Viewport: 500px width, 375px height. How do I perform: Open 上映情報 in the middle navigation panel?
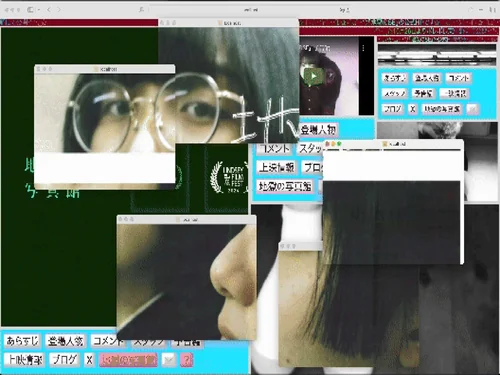(x=276, y=167)
